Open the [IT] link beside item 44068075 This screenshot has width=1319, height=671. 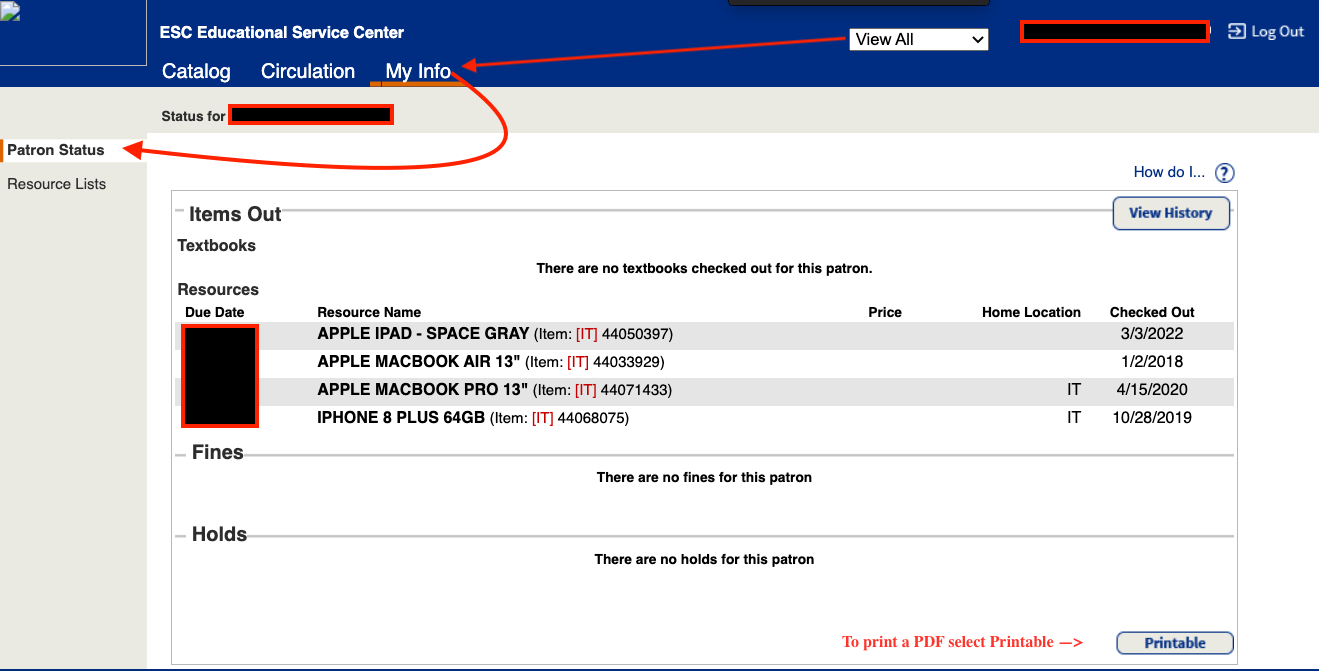click(x=542, y=418)
